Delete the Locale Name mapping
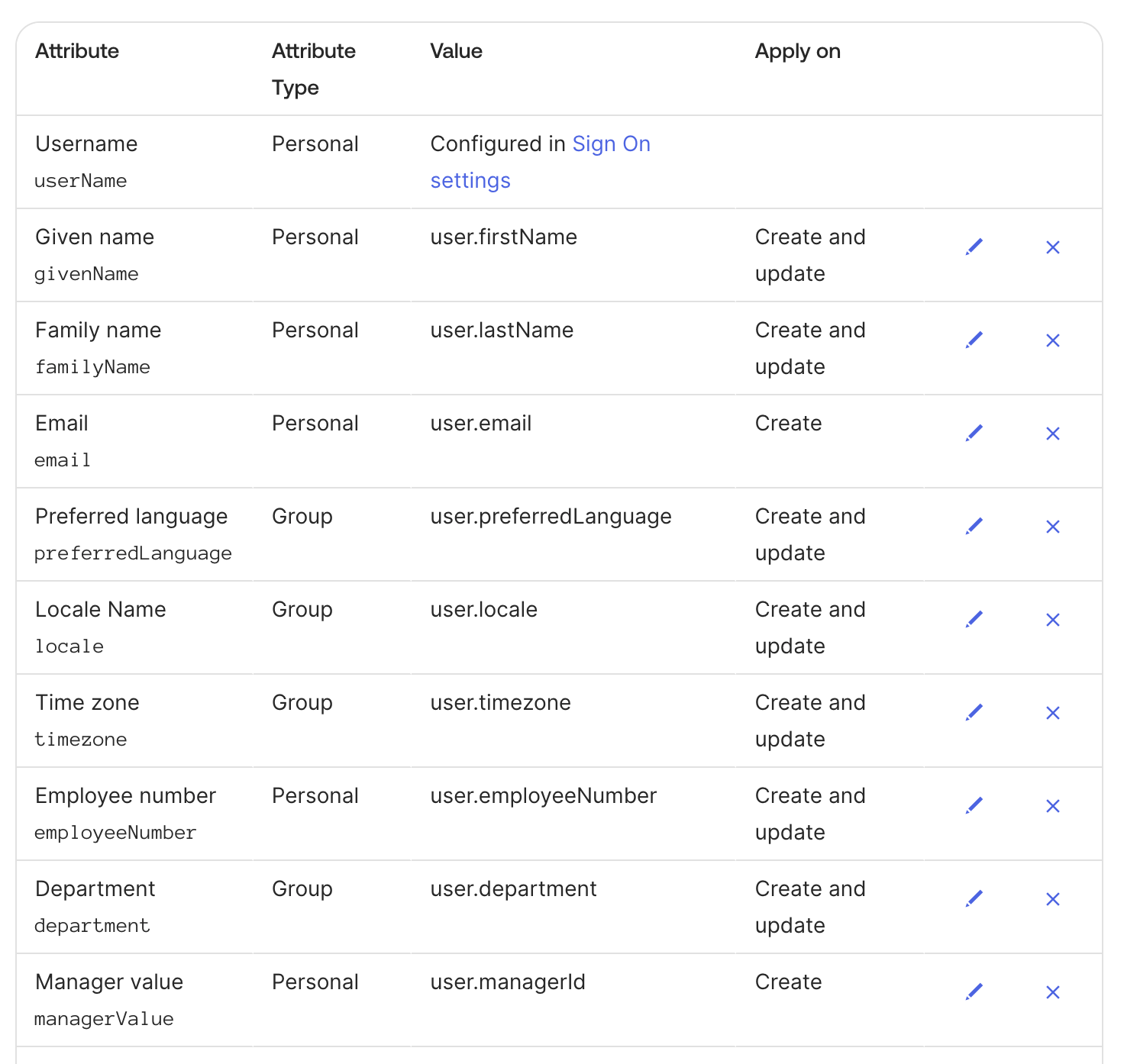Image resolution: width=1124 pixels, height=1064 pixels. [1052, 620]
